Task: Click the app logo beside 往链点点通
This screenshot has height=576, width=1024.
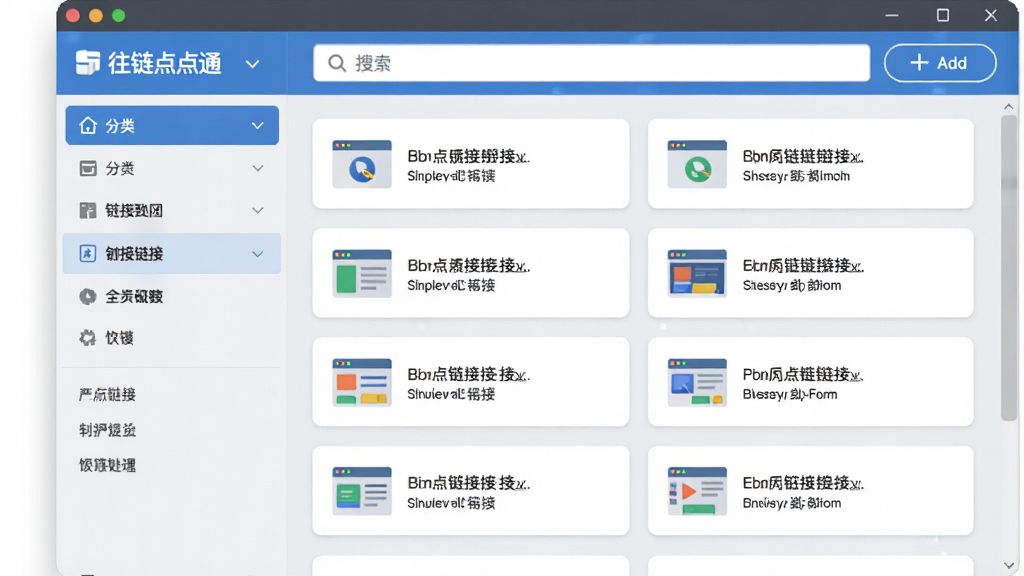Action: [88, 63]
